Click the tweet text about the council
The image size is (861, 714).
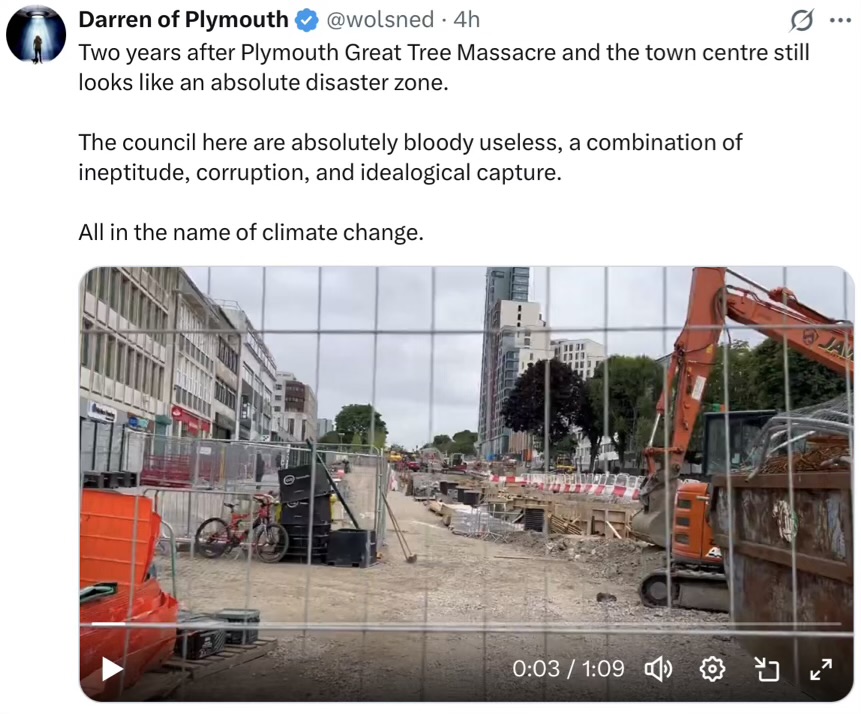pos(410,158)
